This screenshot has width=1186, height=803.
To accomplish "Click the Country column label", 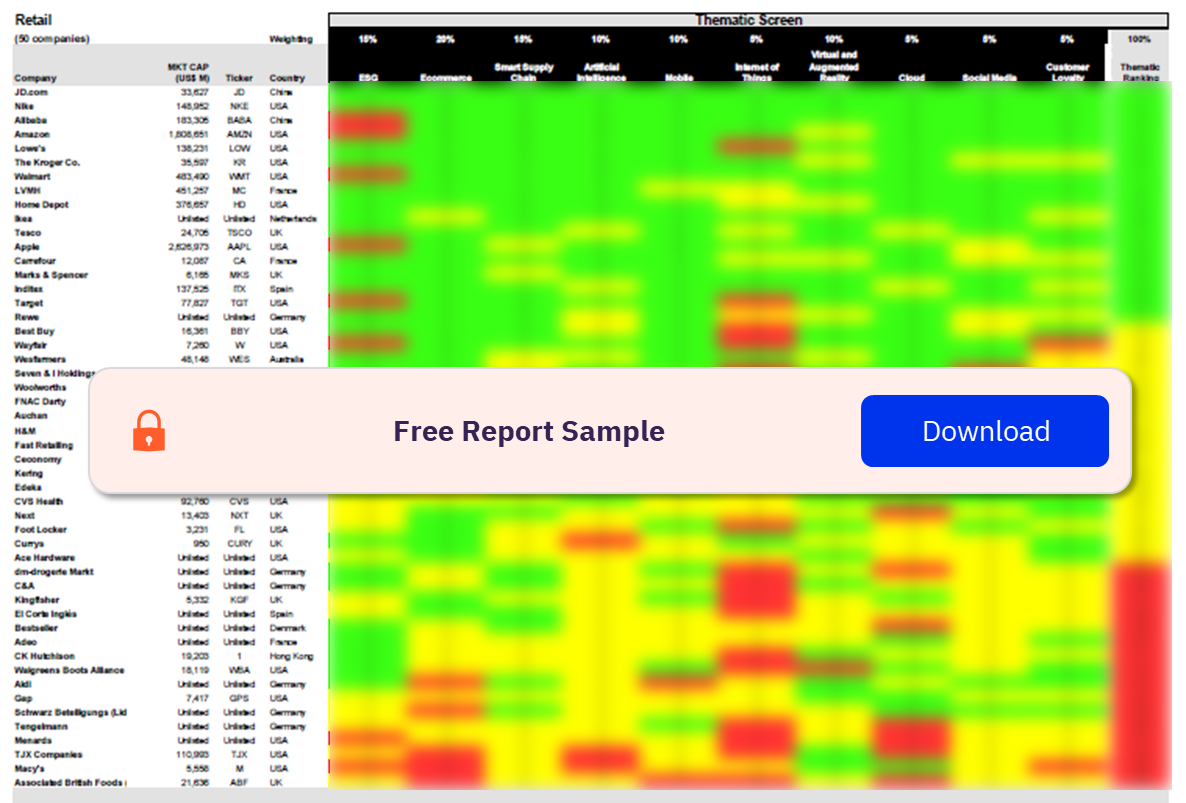I will (x=287, y=78).
